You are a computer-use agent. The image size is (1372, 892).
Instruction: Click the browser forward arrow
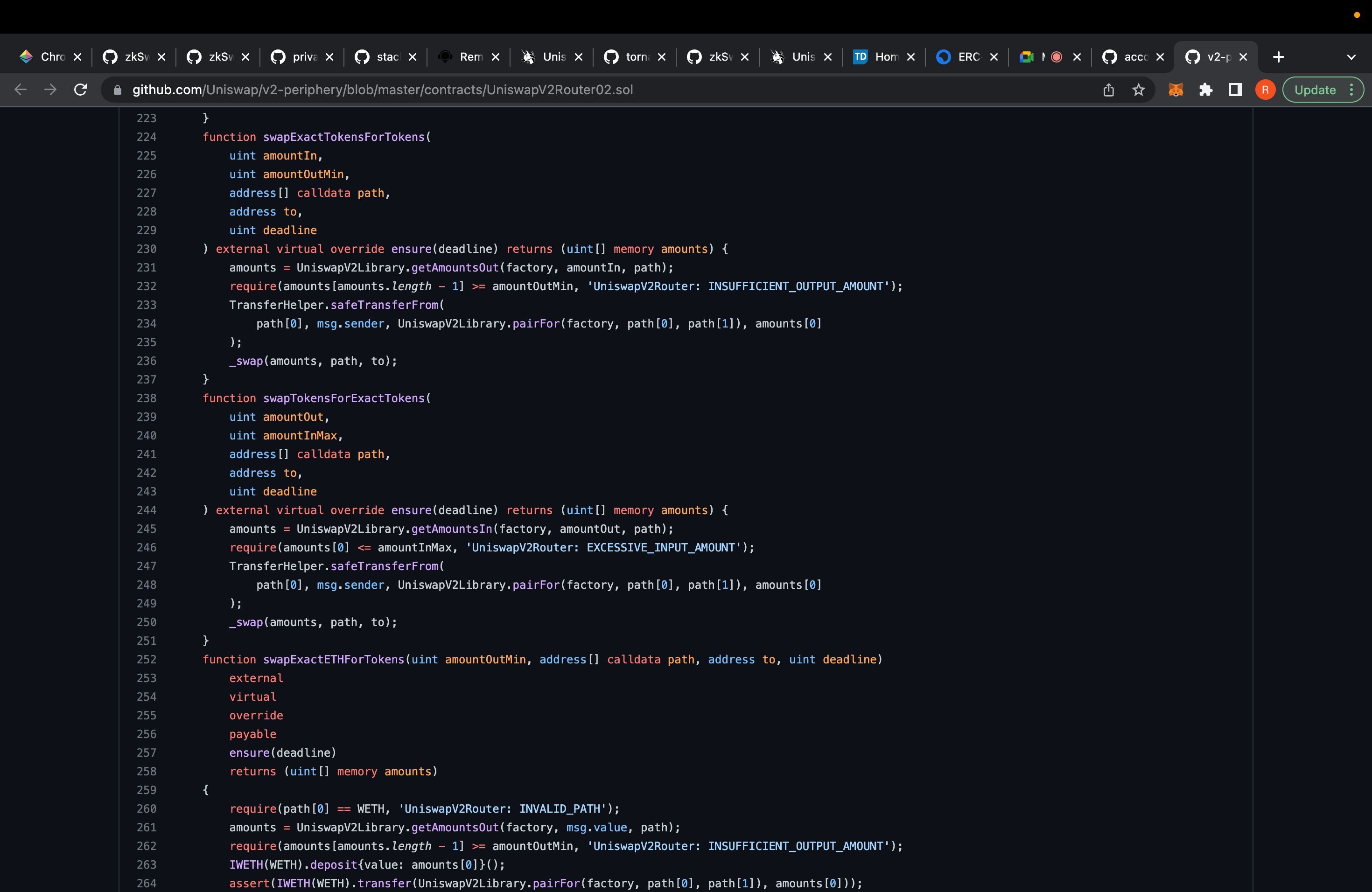51,90
